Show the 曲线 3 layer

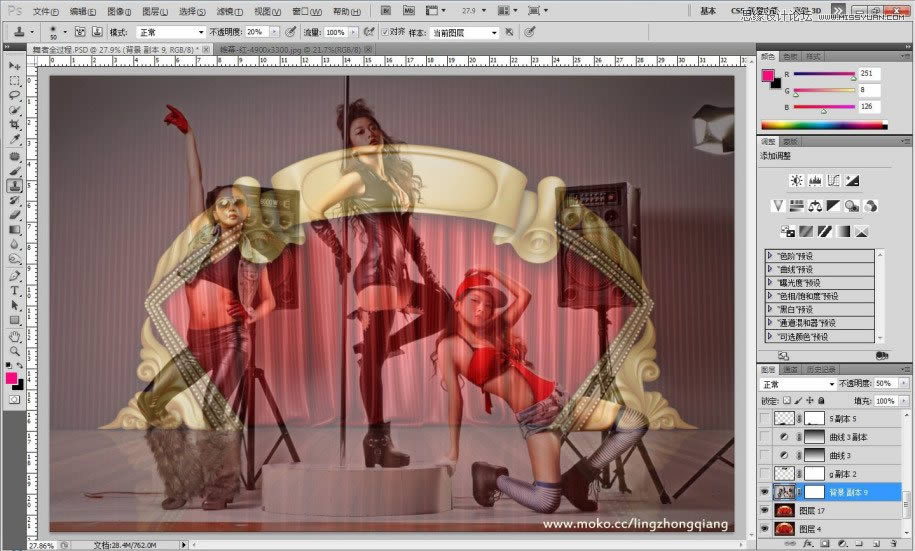766,456
